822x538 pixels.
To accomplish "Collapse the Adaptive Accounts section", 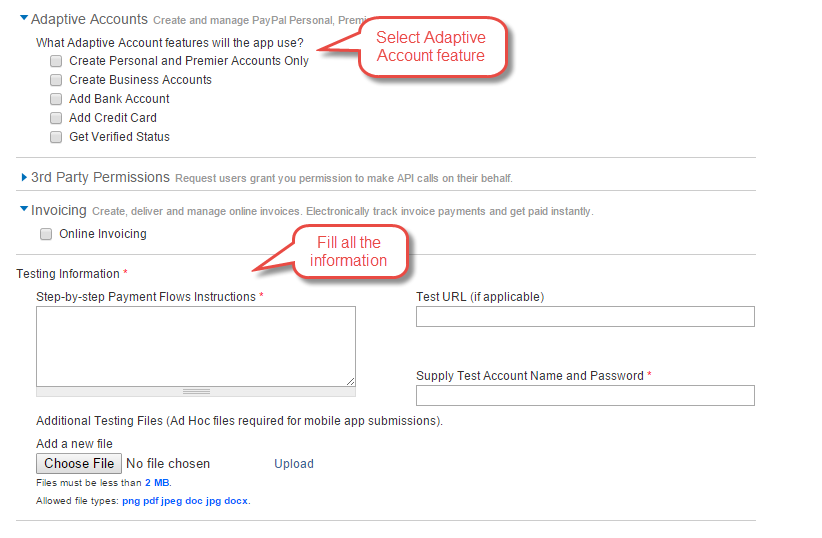I will (x=24, y=18).
